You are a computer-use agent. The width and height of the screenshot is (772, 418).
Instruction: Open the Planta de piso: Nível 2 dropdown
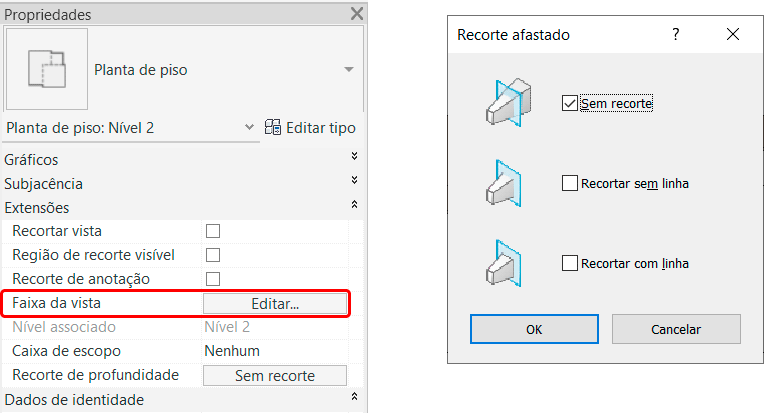(249, 128)
